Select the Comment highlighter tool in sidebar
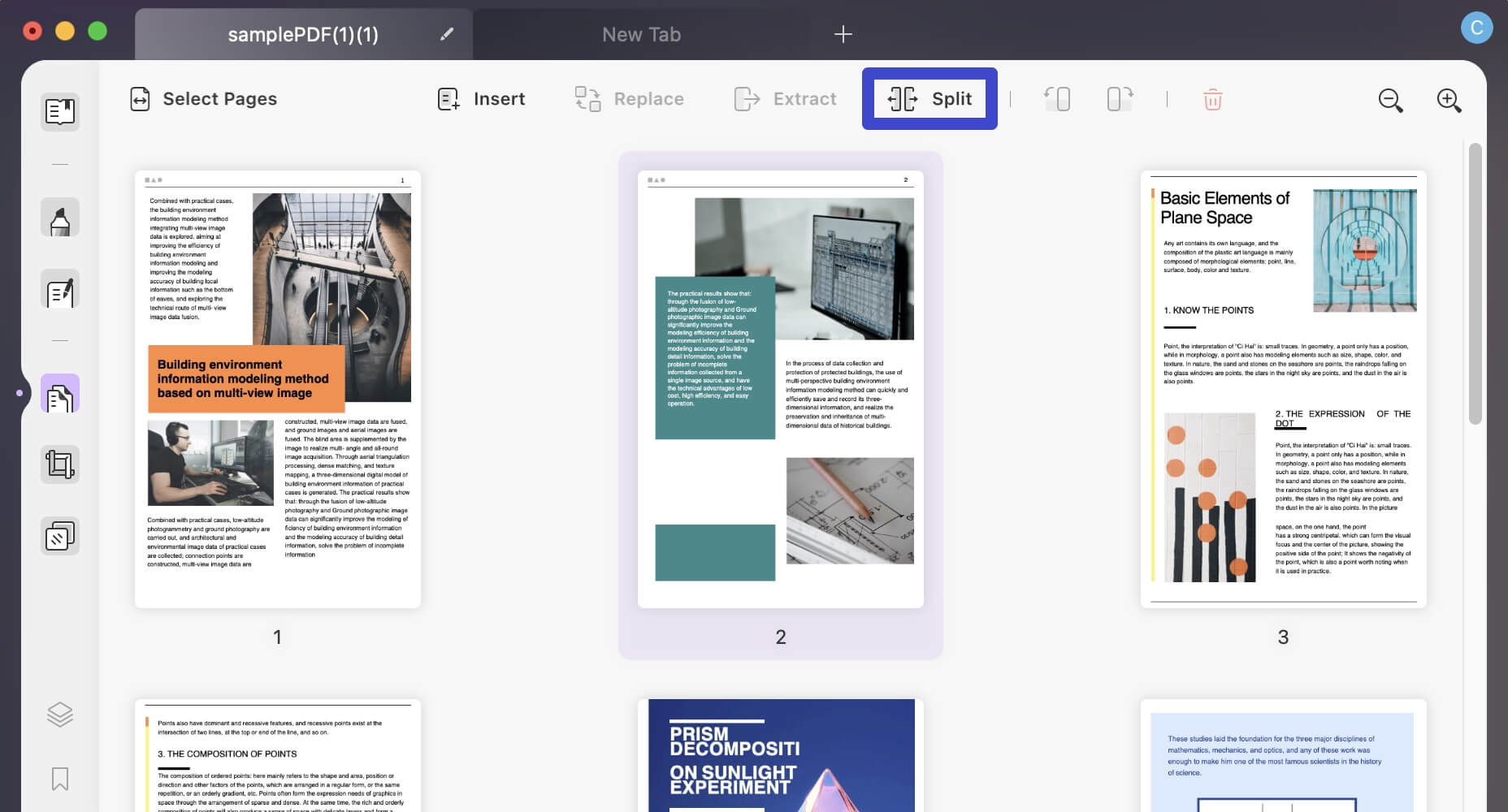The height and width of the screenshot is (812, 1508). (60, 218)
